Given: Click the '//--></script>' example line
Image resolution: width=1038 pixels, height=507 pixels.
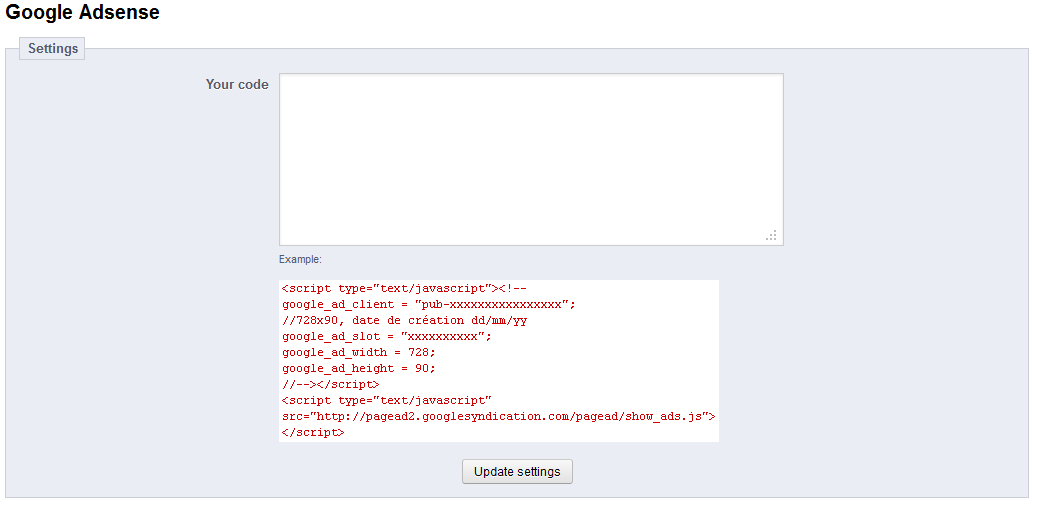Looking at the screenshot, I should [x=331, y=385].
